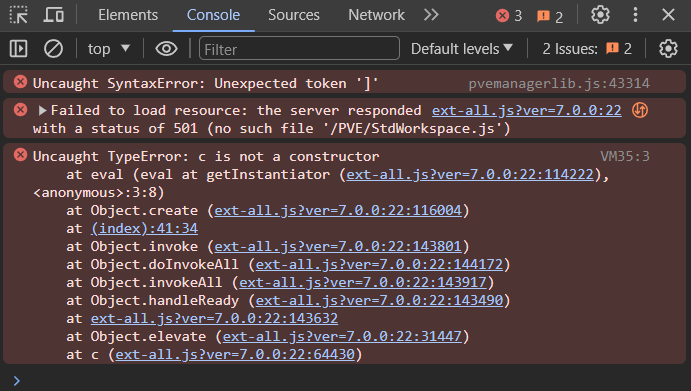Open DevTools settings gear in top bar

coord(600,15)
